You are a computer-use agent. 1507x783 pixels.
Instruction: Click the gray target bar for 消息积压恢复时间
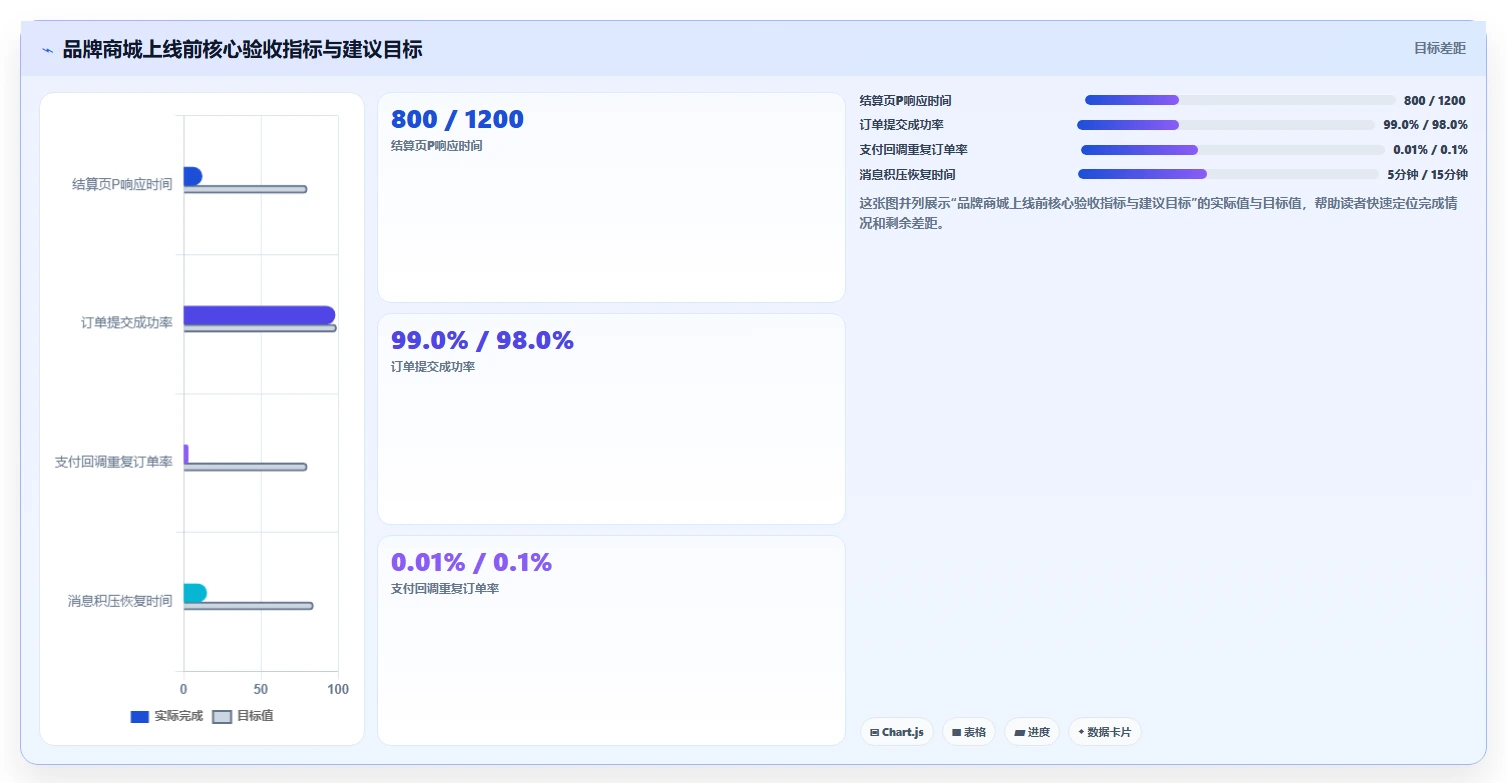(248, 606)
